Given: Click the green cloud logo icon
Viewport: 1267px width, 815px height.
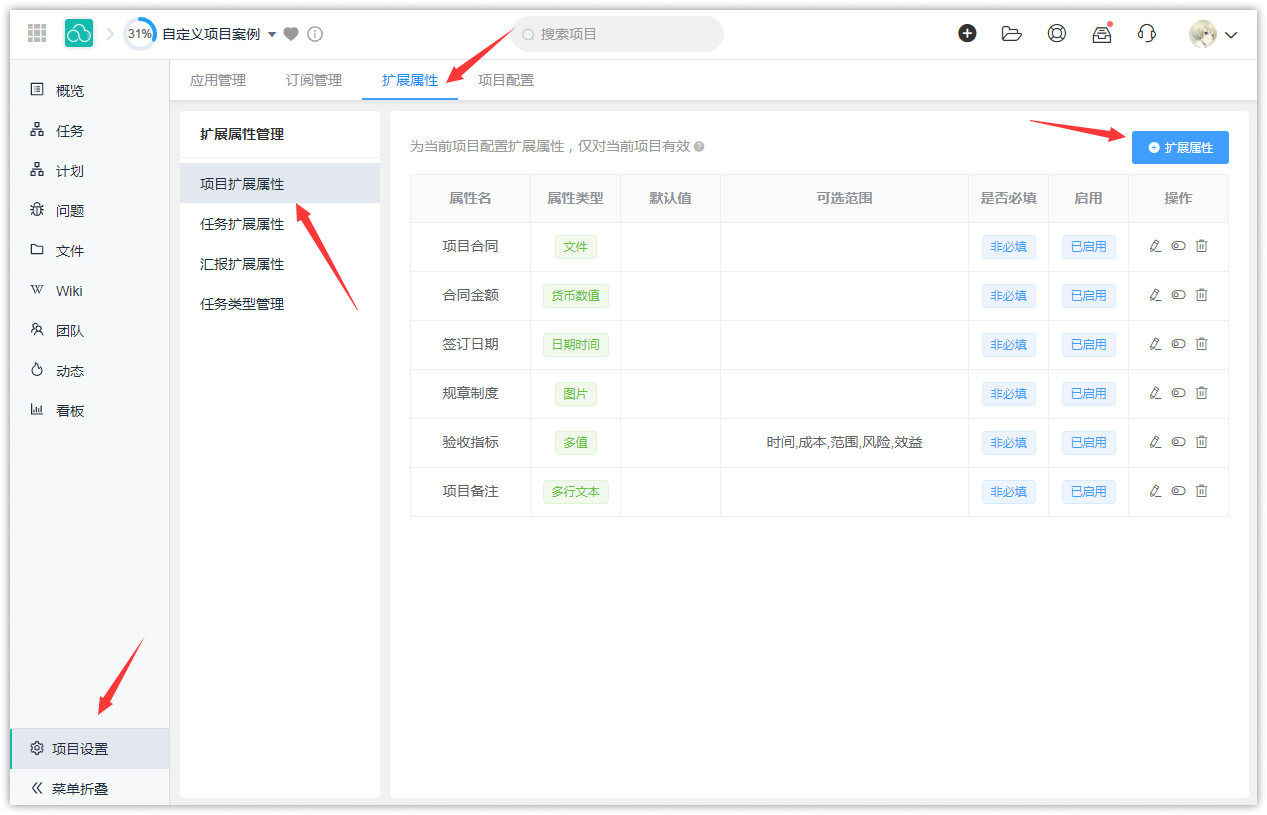Looking at the screenshot, I should click(x=79, y=33).
